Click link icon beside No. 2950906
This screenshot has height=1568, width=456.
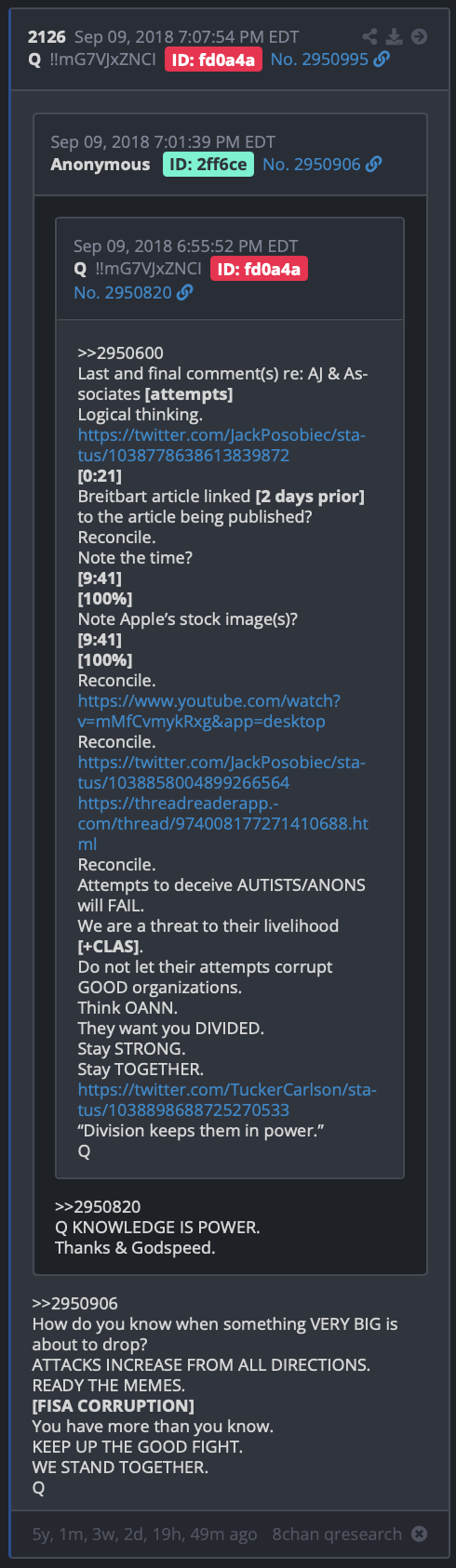tap(373, 165)
